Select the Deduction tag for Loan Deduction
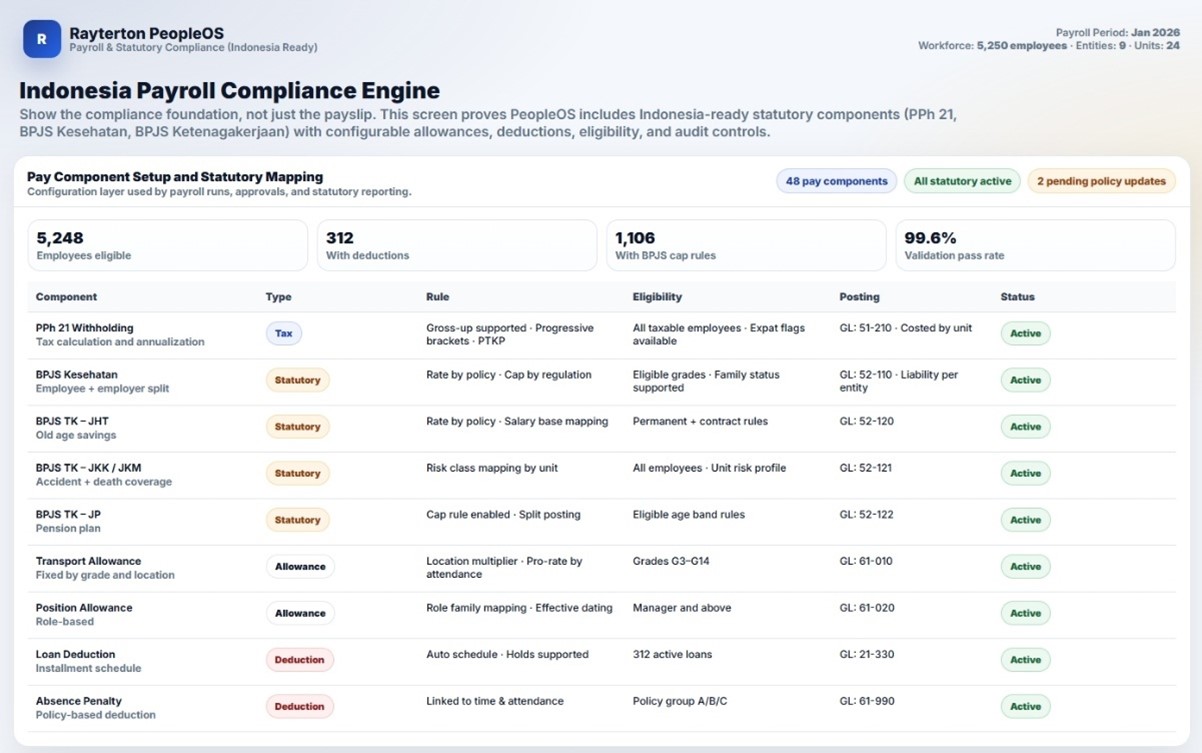The height and width of the screenshot is (753, 1202). tap(299, 660)
